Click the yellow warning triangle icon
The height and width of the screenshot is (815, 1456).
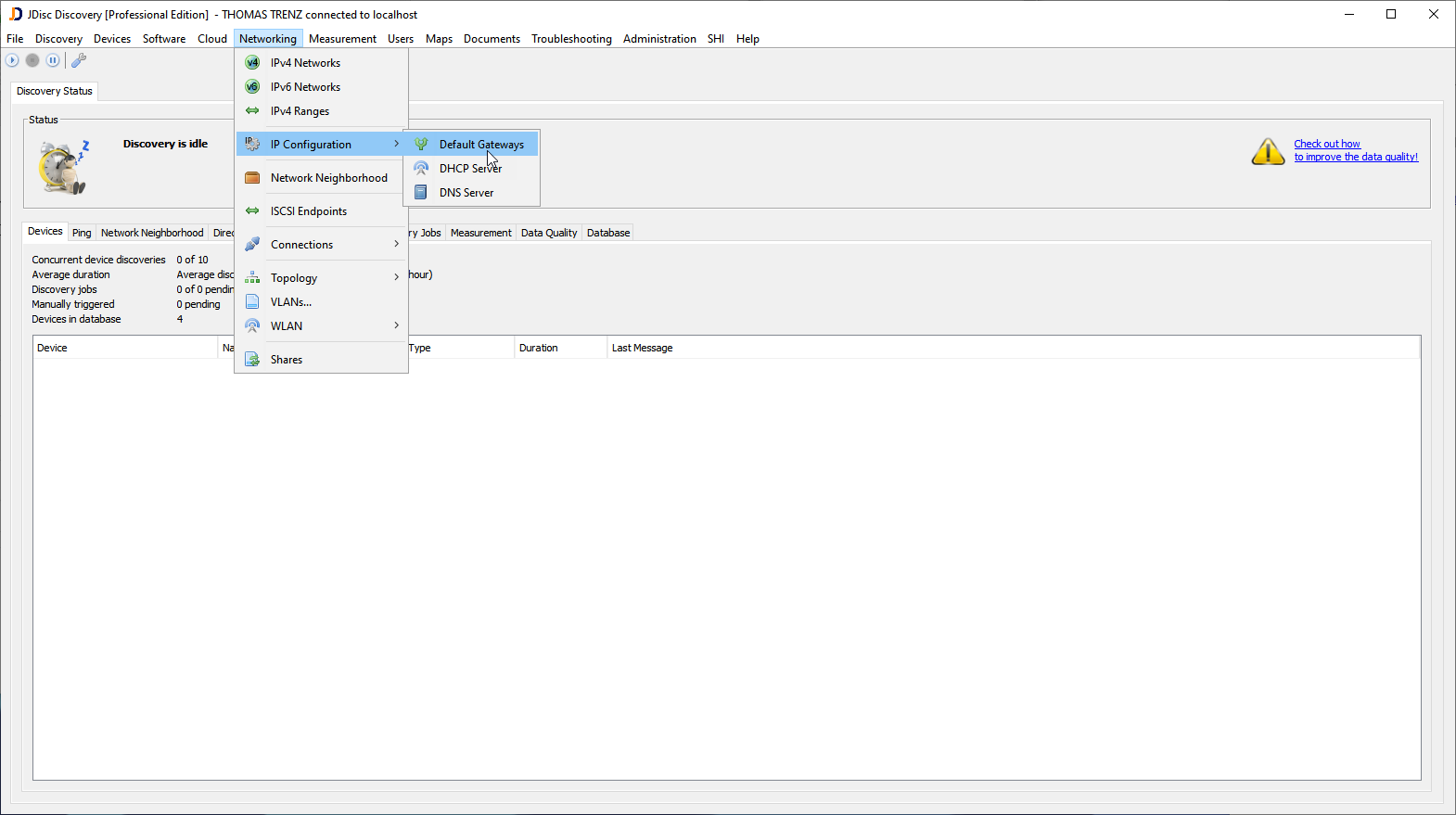tap(1268, 151)
